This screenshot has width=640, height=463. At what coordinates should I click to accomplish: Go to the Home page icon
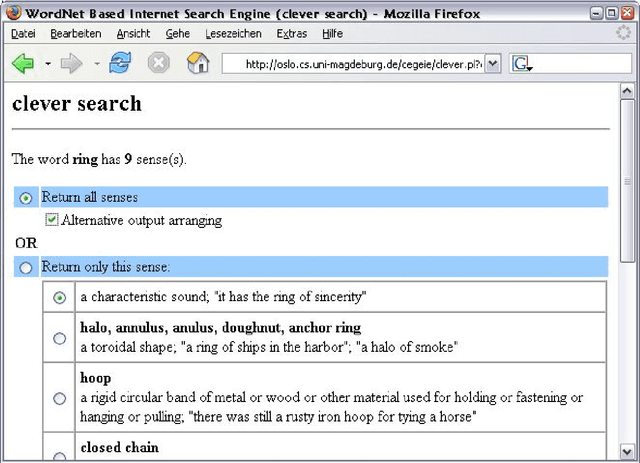pos(198,64)
